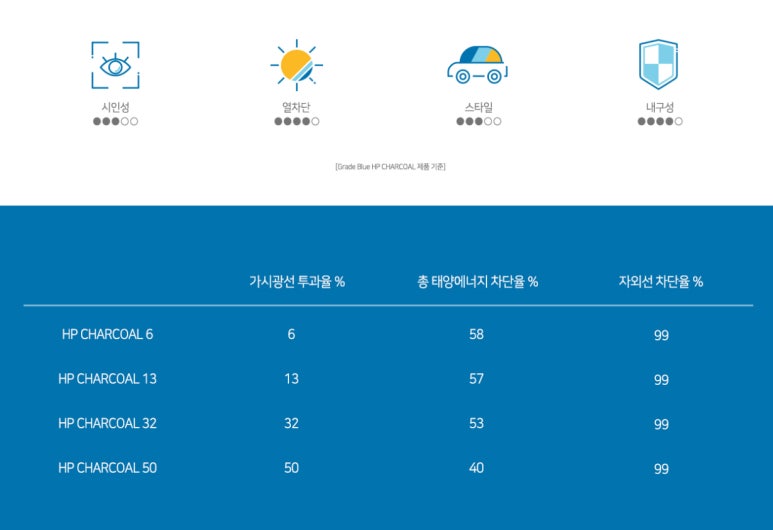Click the eye icon above 시인성
Viewport: 773px width, 530px height.
(115, 66)
